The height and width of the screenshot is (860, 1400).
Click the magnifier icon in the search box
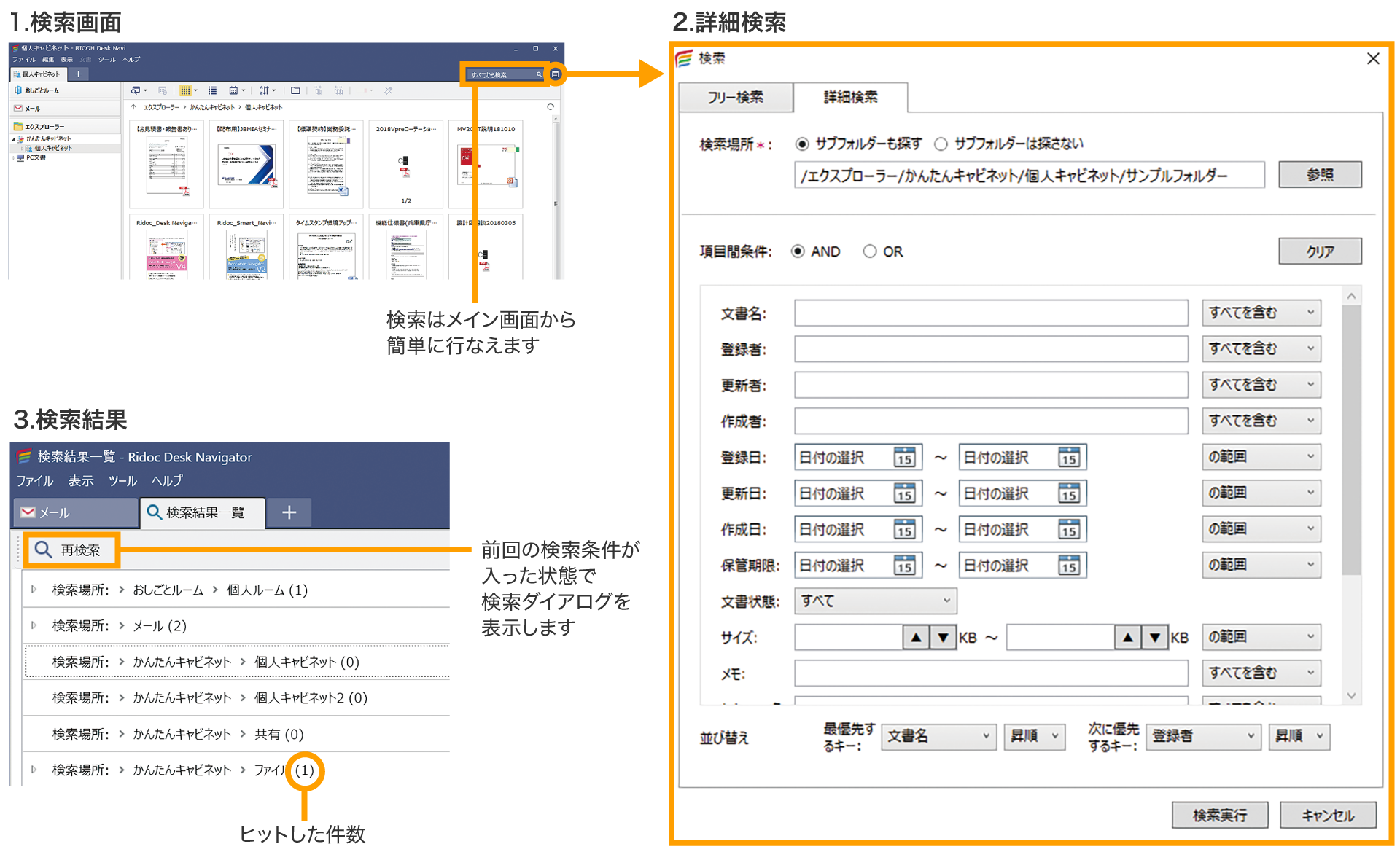point(538,74)
